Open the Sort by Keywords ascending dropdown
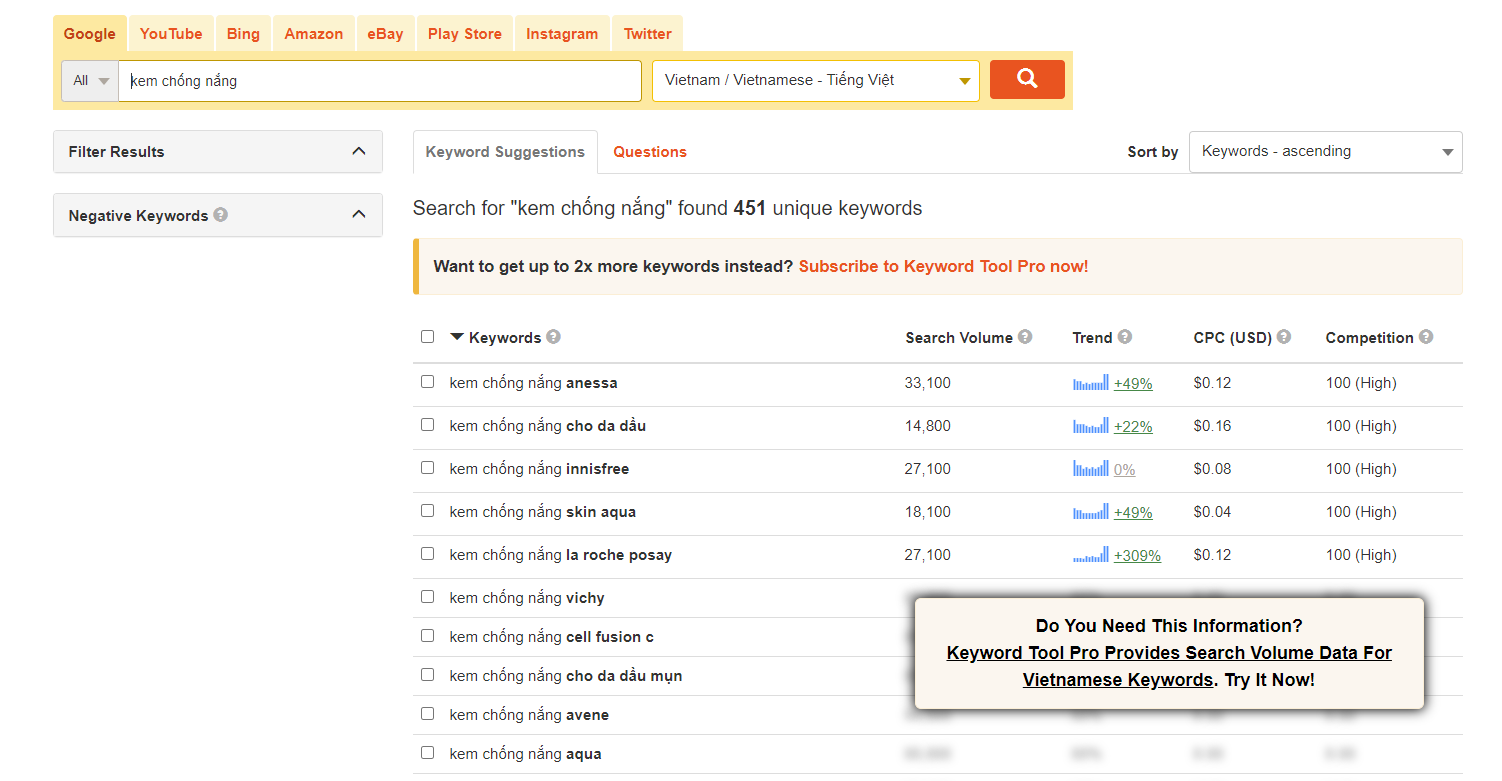This screenshot has height=781, width=1502. click(1325, 152)
